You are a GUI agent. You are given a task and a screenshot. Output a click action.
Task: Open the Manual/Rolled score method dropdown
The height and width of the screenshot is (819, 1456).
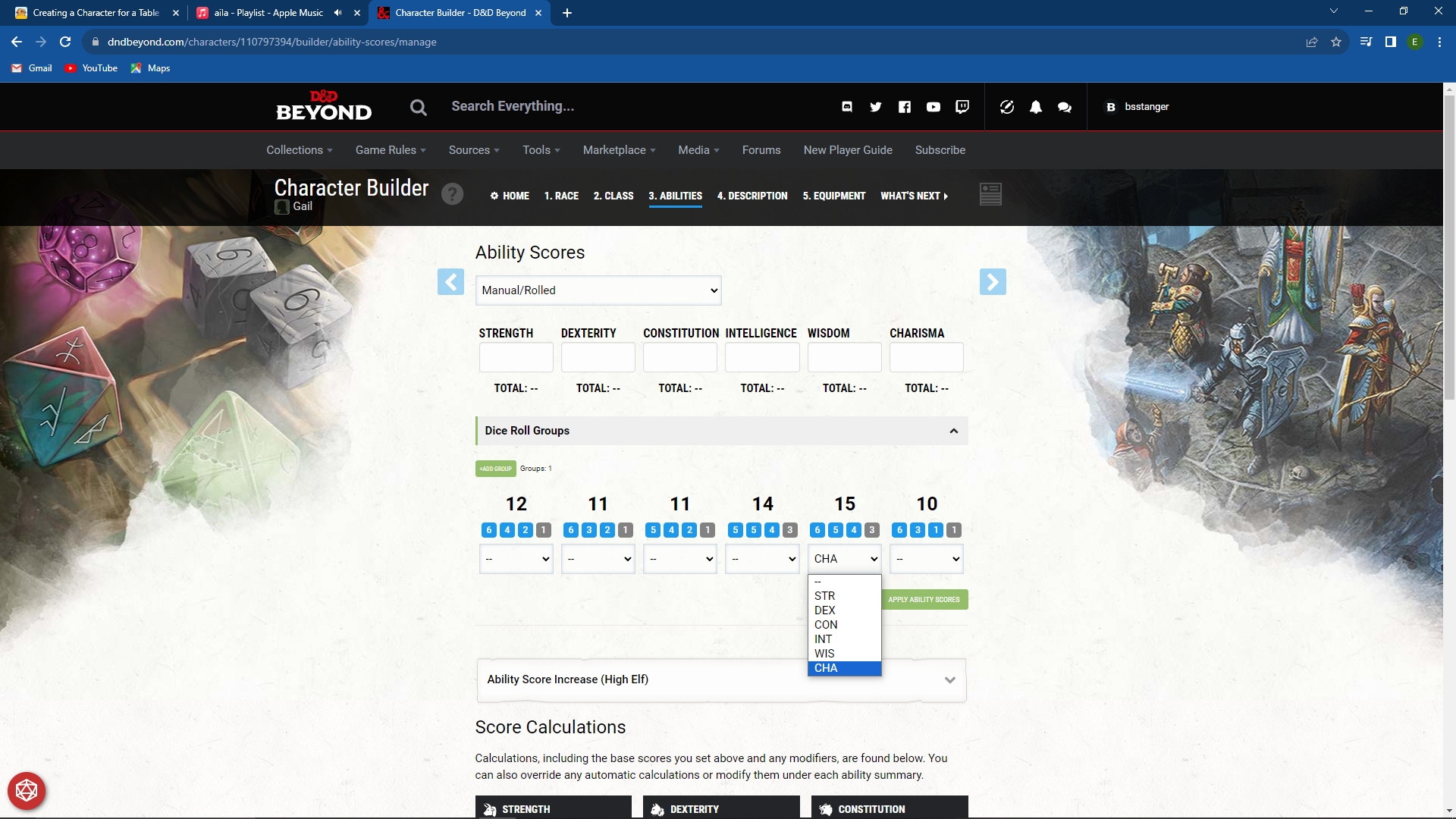598,290
